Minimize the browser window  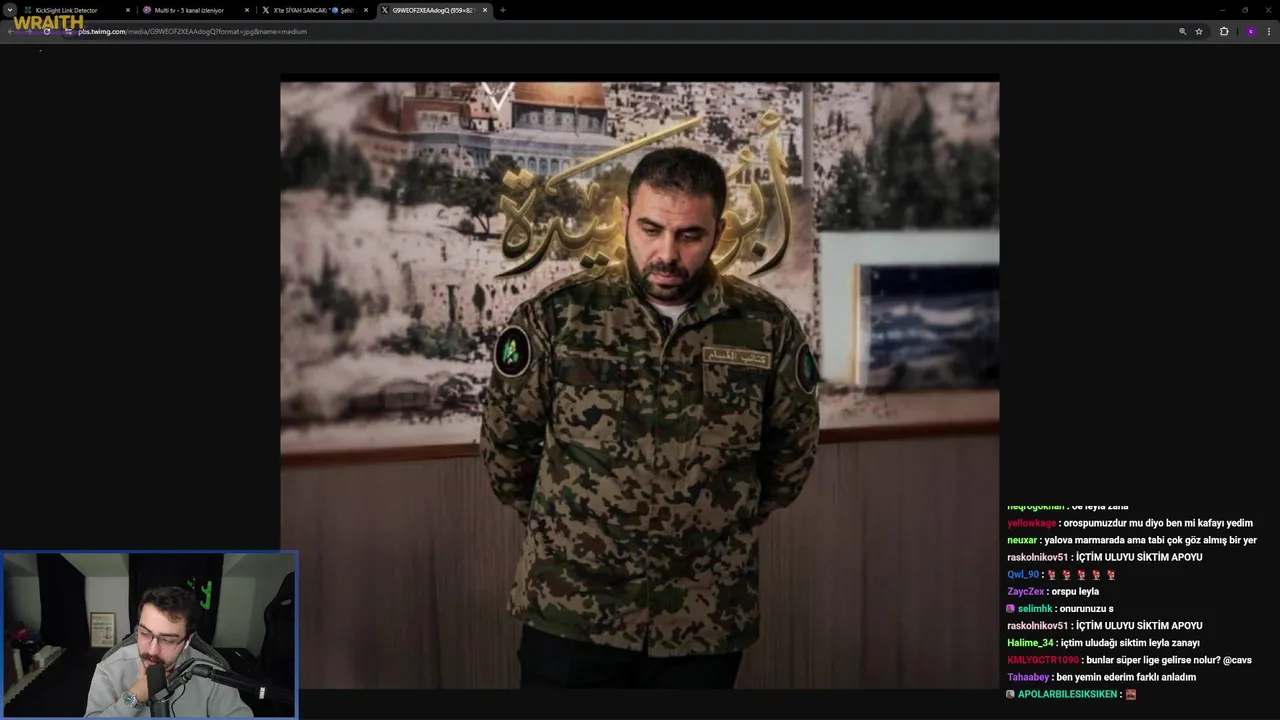(x=1222, y=10)
